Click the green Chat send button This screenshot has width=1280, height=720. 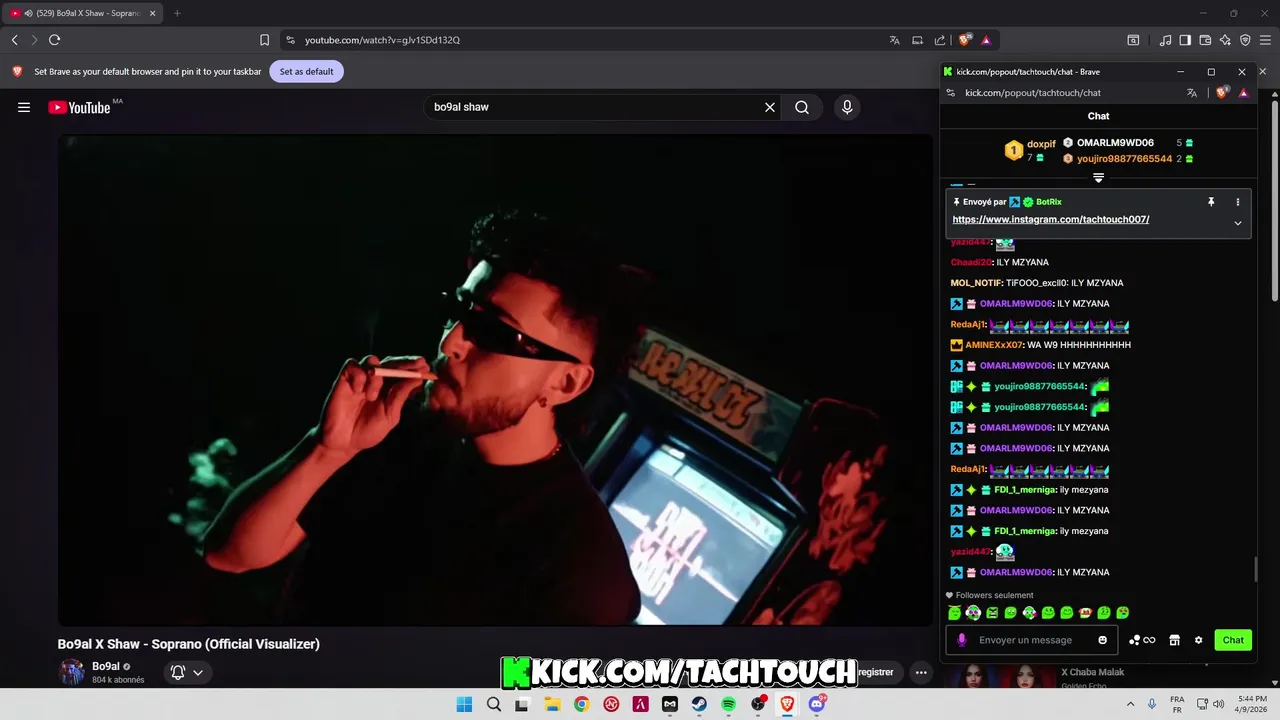[1233, 640]
